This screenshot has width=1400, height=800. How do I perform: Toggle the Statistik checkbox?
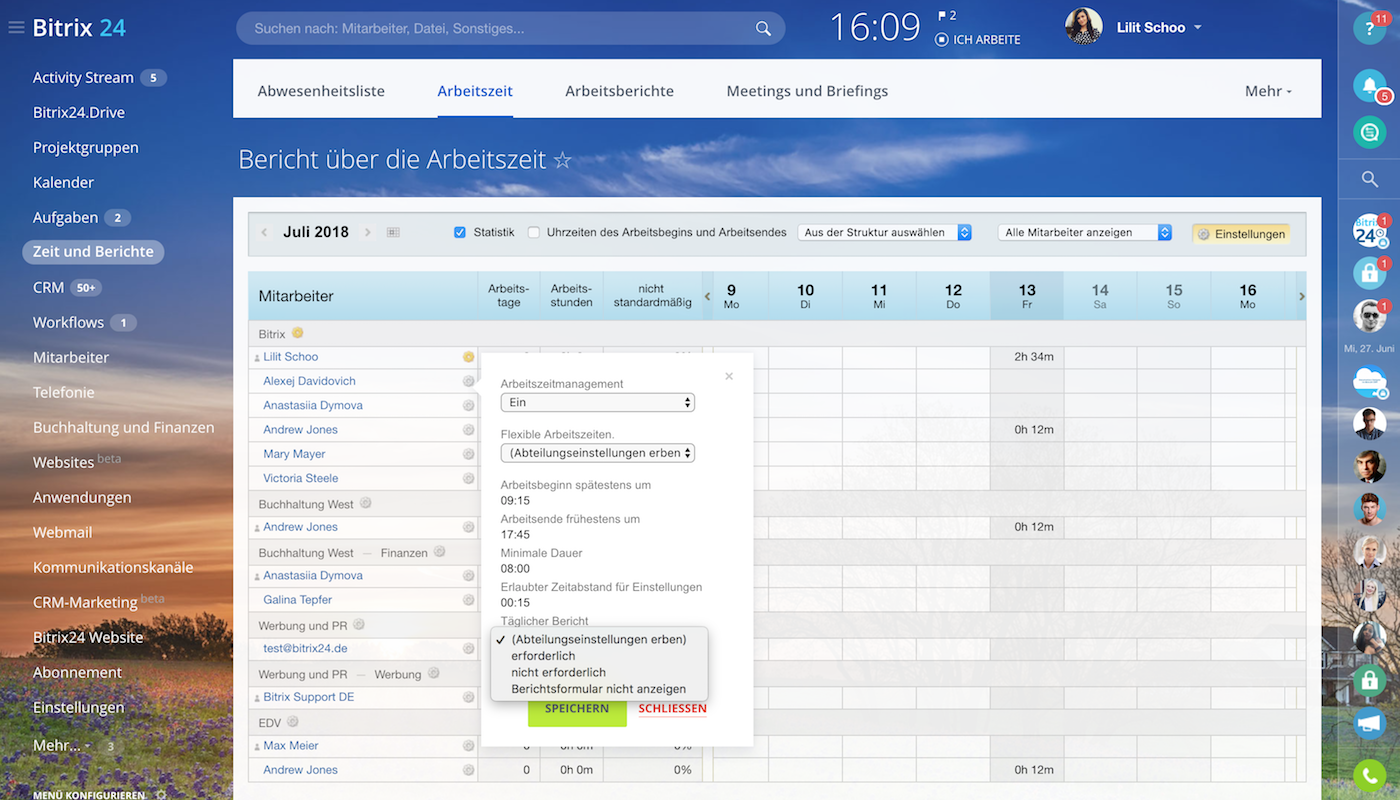(460, 232)
